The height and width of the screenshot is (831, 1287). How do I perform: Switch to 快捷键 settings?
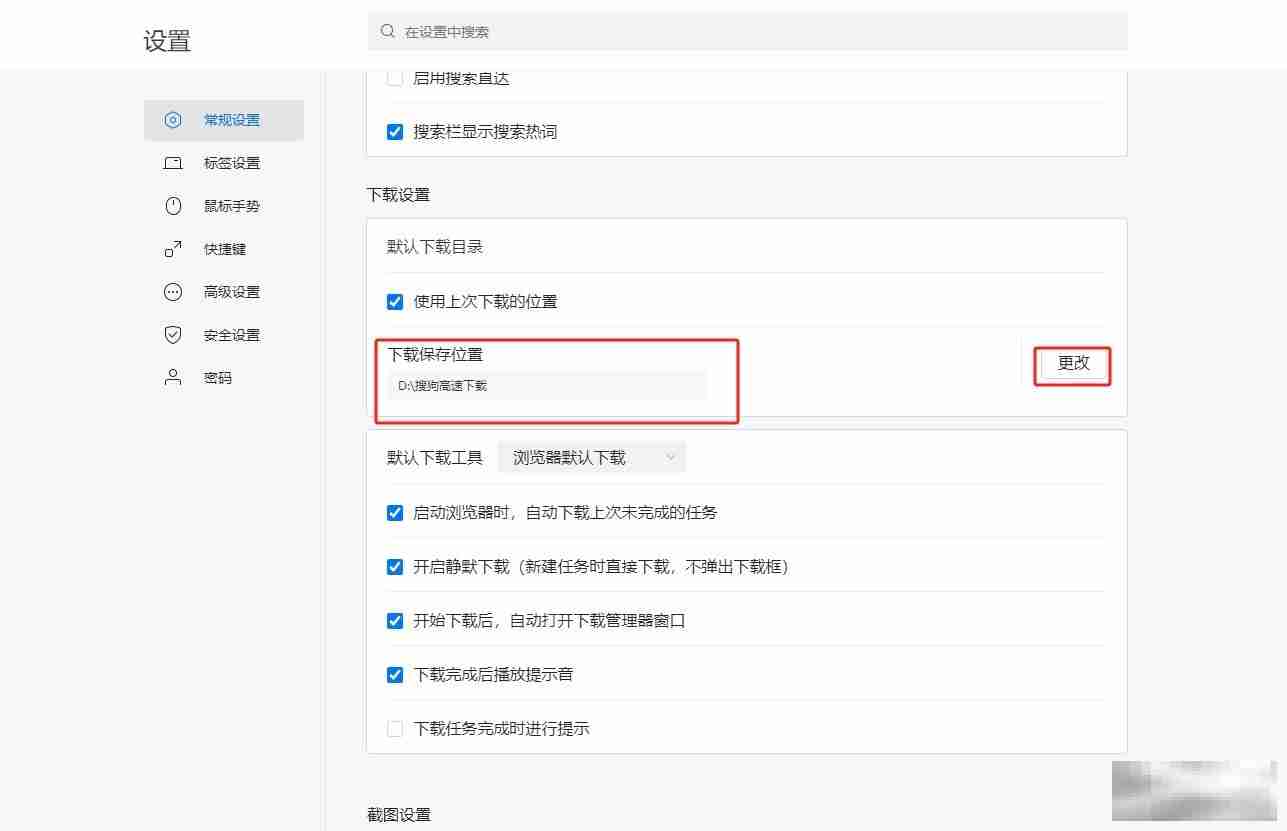(x=224, y=249)
